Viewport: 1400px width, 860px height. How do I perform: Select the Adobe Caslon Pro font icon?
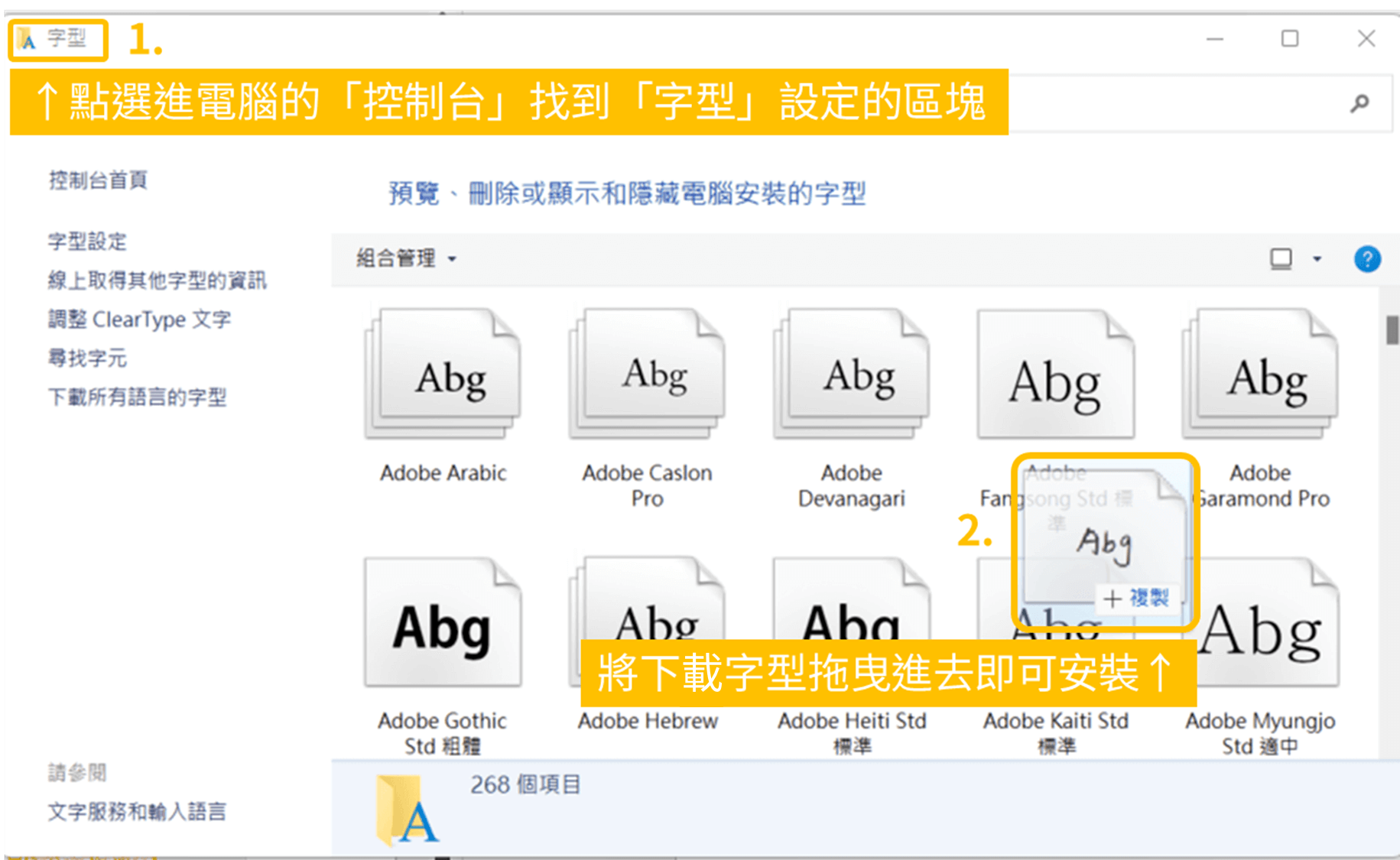click(647, 374)
